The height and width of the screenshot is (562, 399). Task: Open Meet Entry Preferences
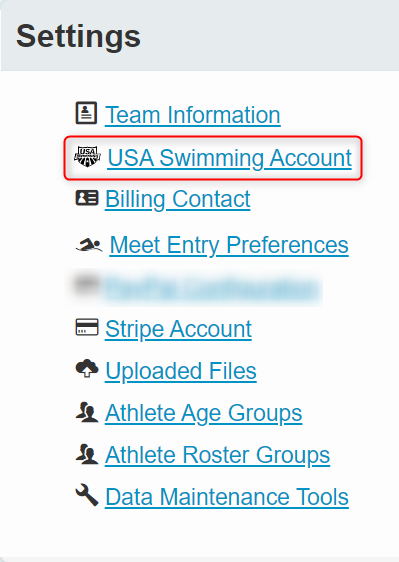(229, 245)
